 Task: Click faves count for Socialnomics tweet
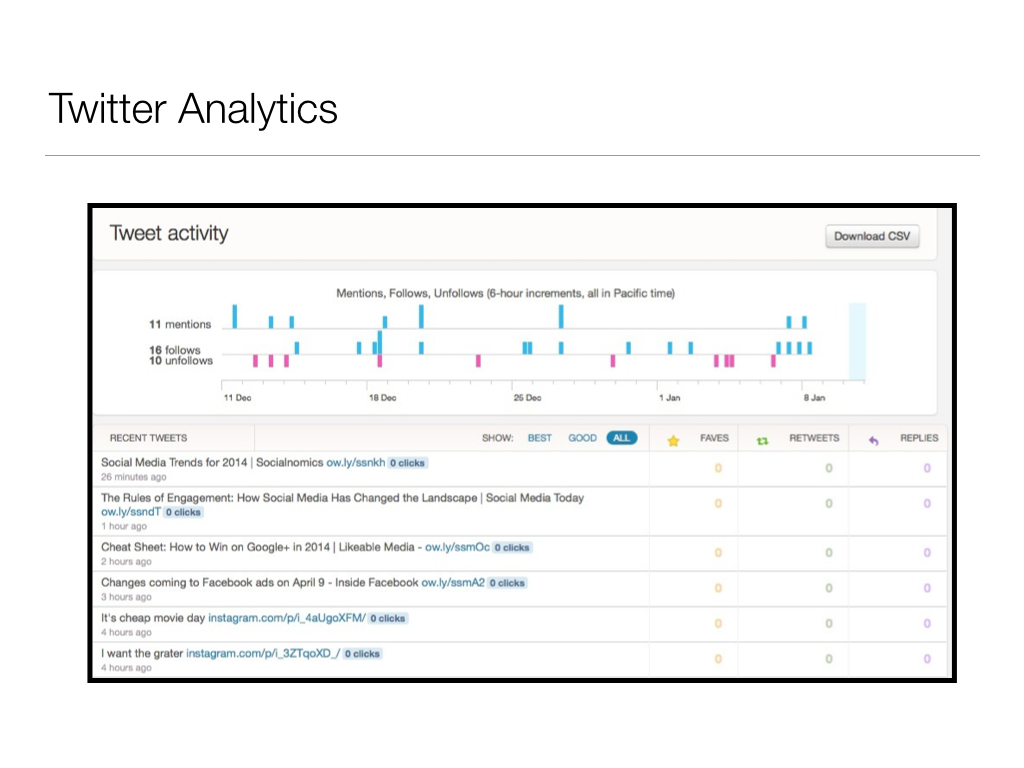718,468
